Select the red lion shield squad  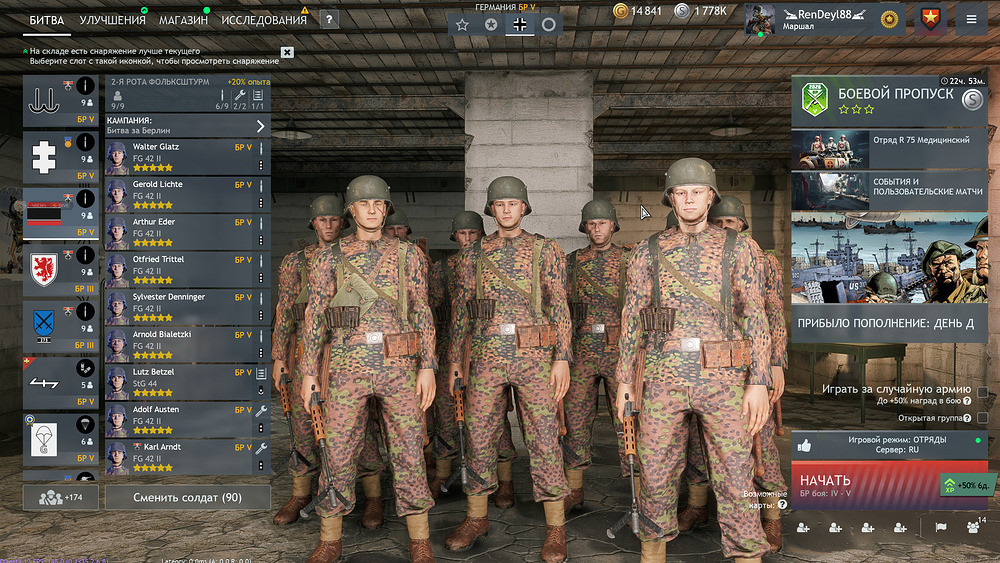[x=61, y=270]
